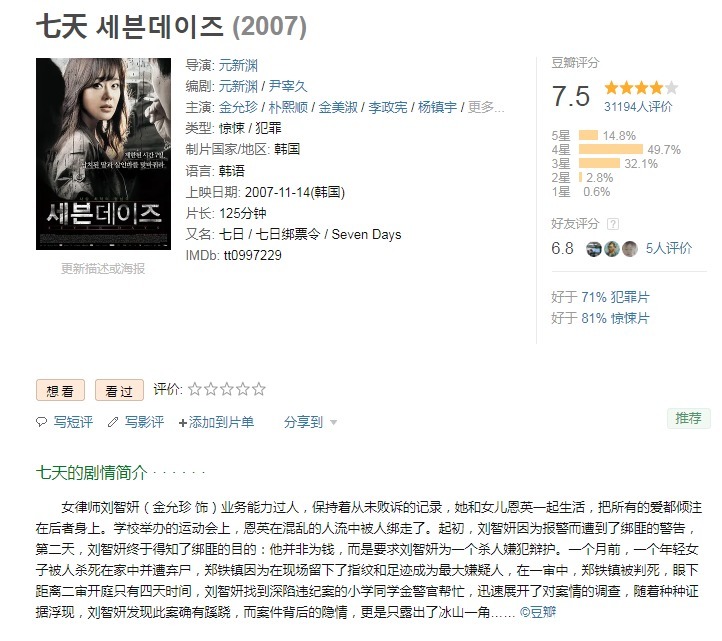Open actor 金允珍 page
This screenshot has height=641, width=722.
[238, 107]
